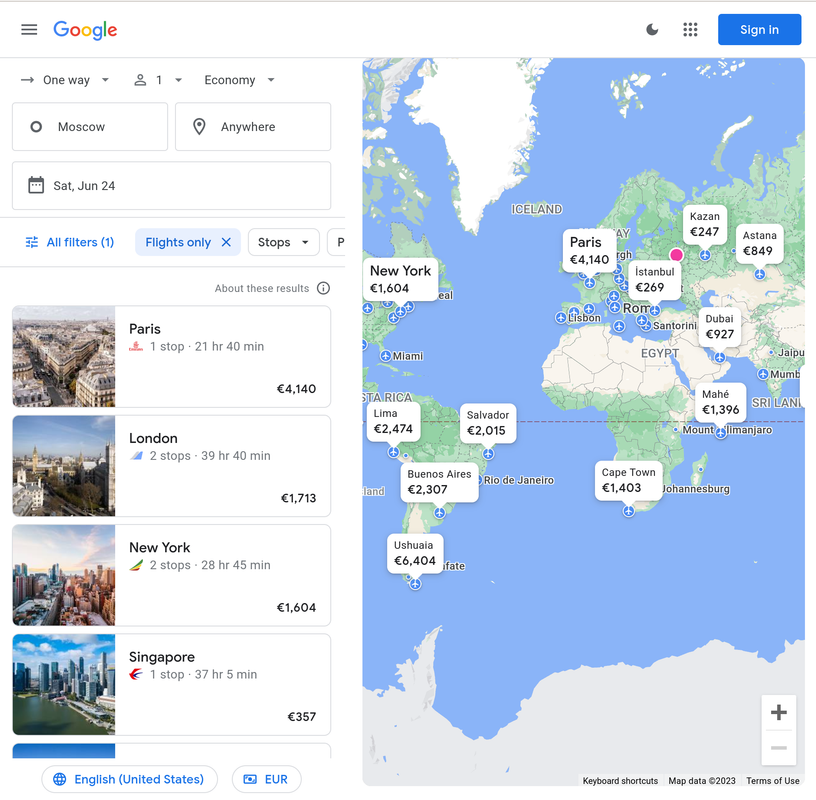The height and width of the screenshot is (800, 816).
Task: Open the passenger count dropdown
Action: tap(158, 80)
